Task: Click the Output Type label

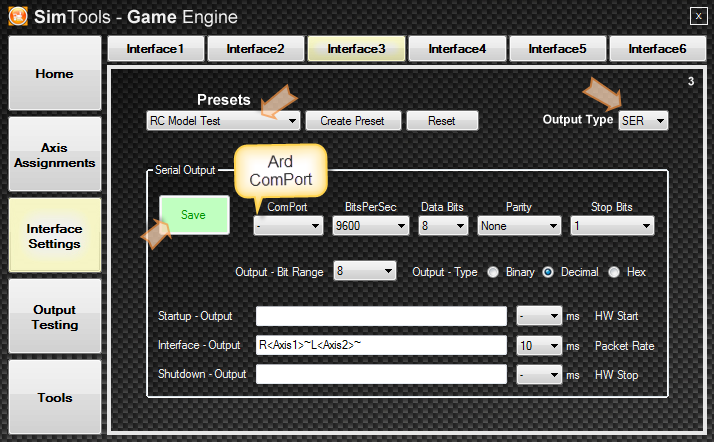Action: pos(578,120)
